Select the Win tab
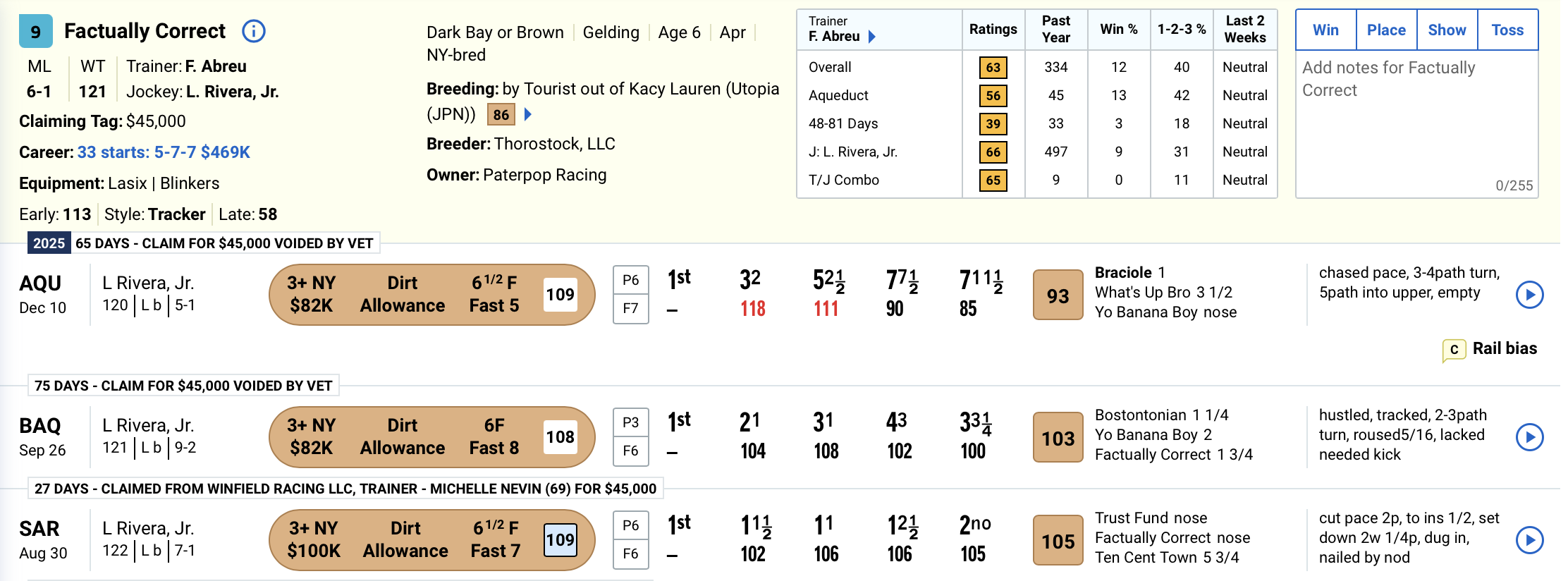Image resolution: width=1568 pixels, height=581 pixels. tap(1325, 30)
